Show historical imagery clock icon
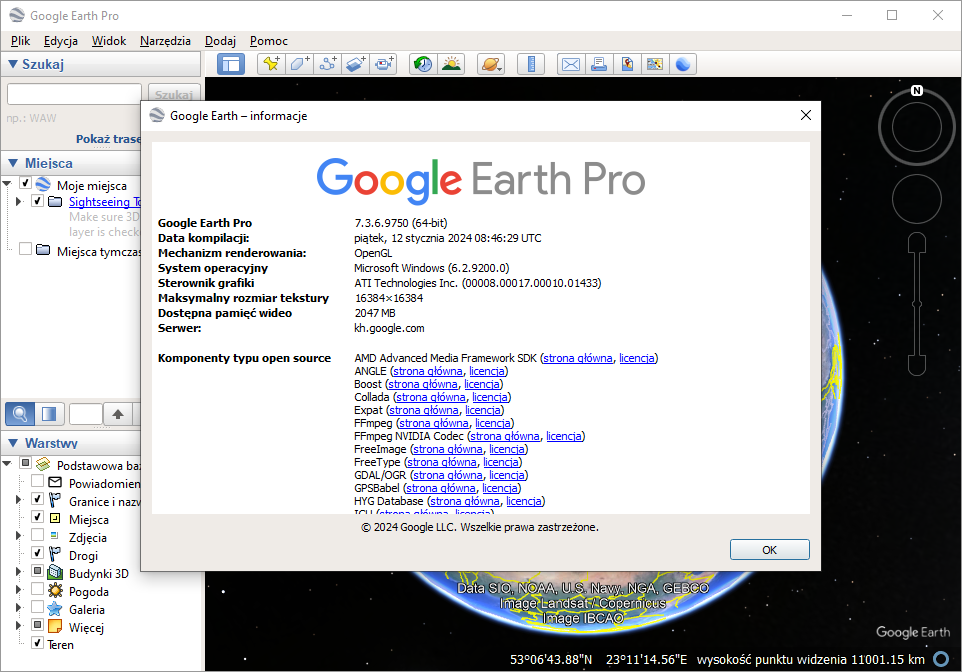 click(x=423, y=64)
